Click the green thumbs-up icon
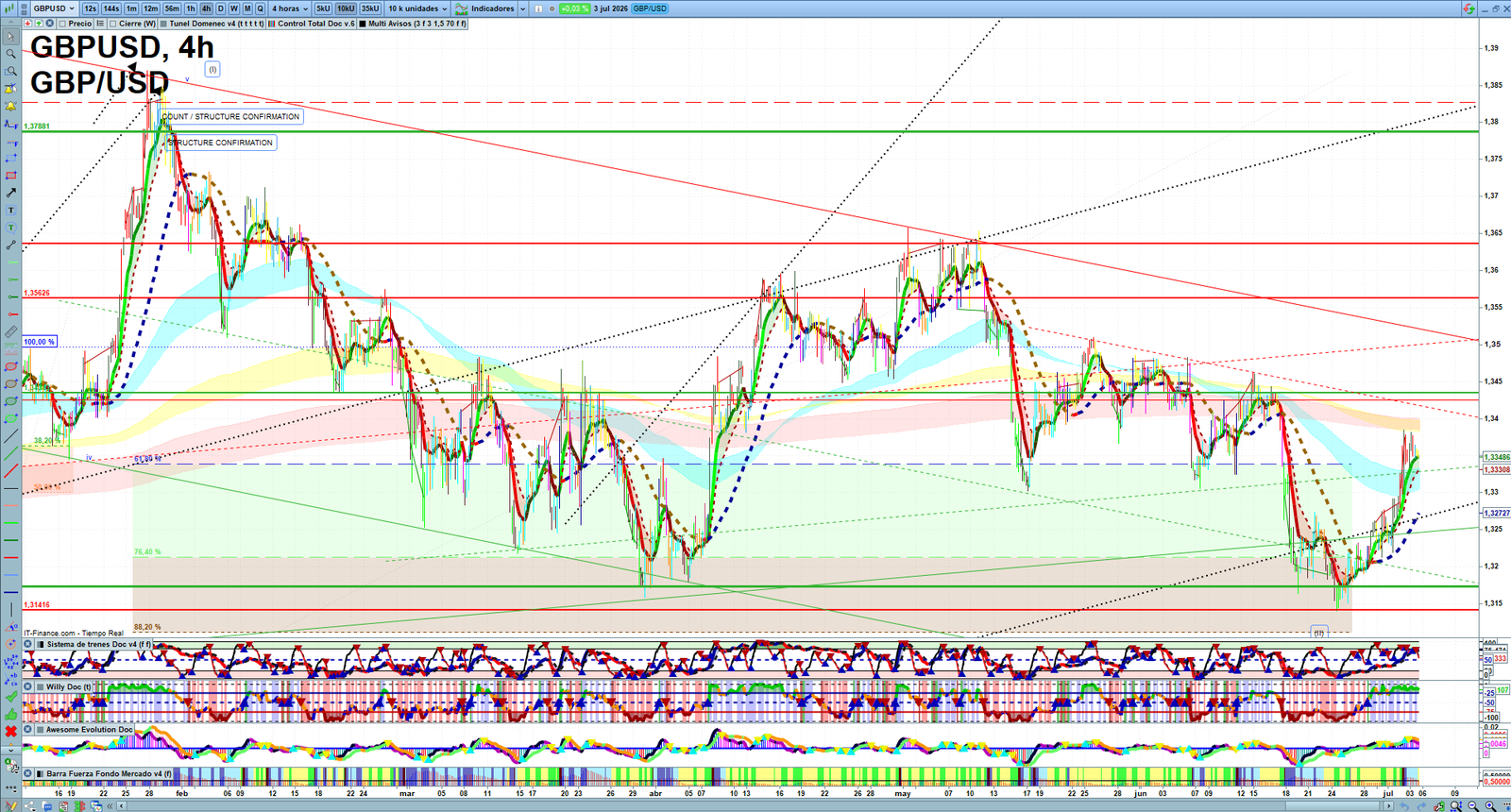Screen dimensions: 1511x812 (x=11, y=714)
